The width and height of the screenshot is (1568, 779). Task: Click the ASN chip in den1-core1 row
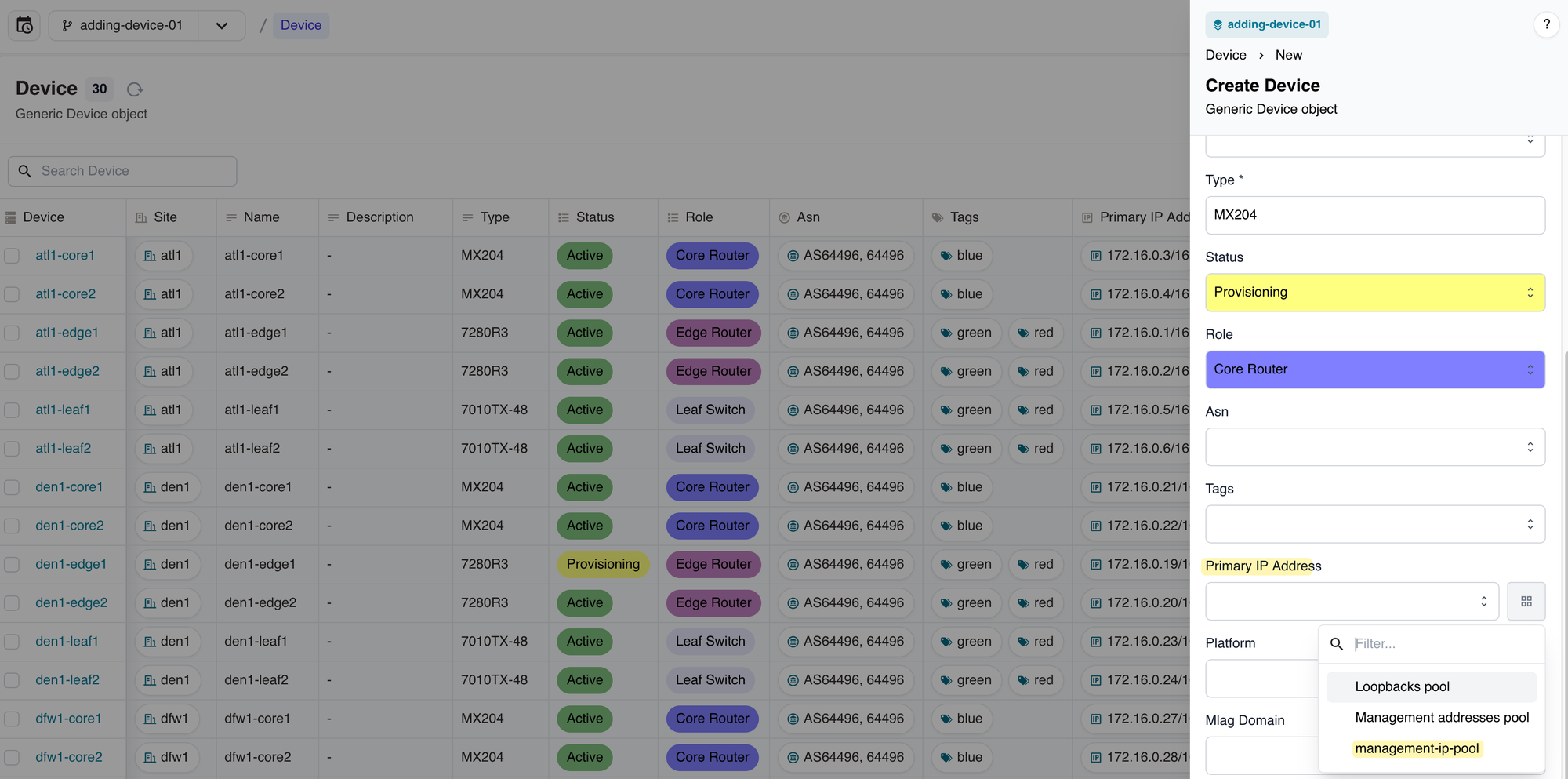[846, 487]
